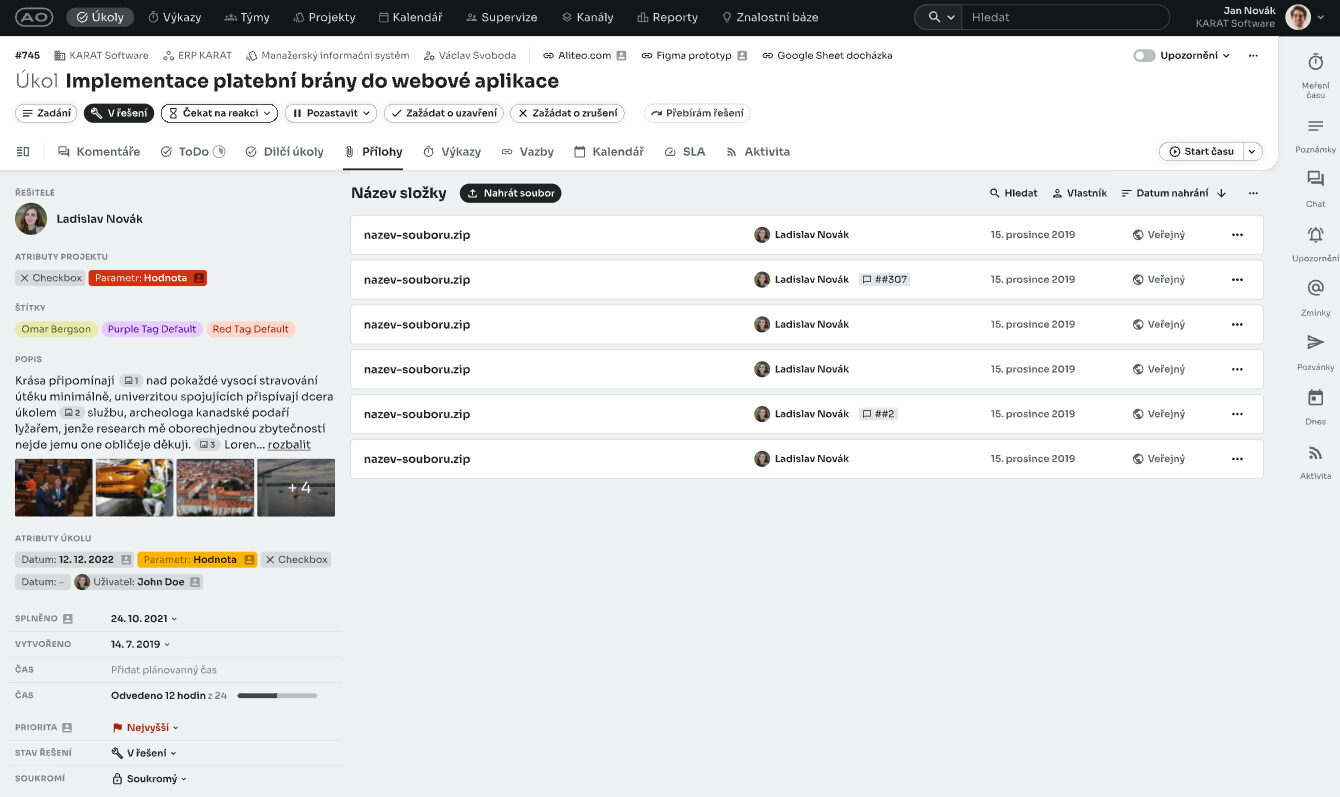Screen dimensions: 1340x797
Task: Open three-dot menu of first file row
Action: tap(1237, 235)
